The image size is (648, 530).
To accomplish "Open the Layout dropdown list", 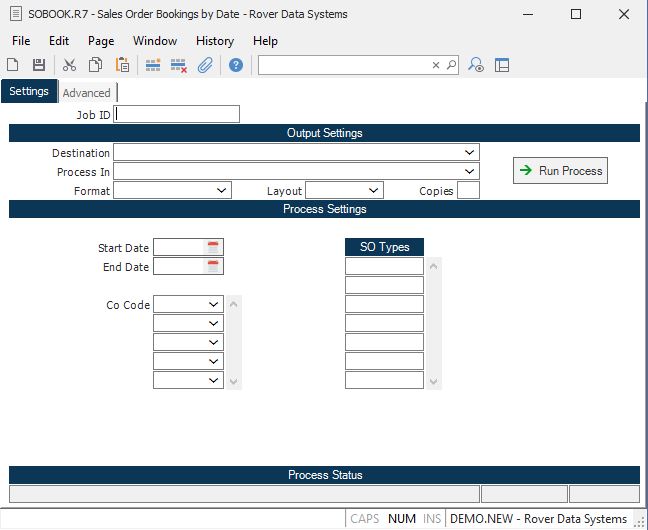I will [x=374, y=190].
